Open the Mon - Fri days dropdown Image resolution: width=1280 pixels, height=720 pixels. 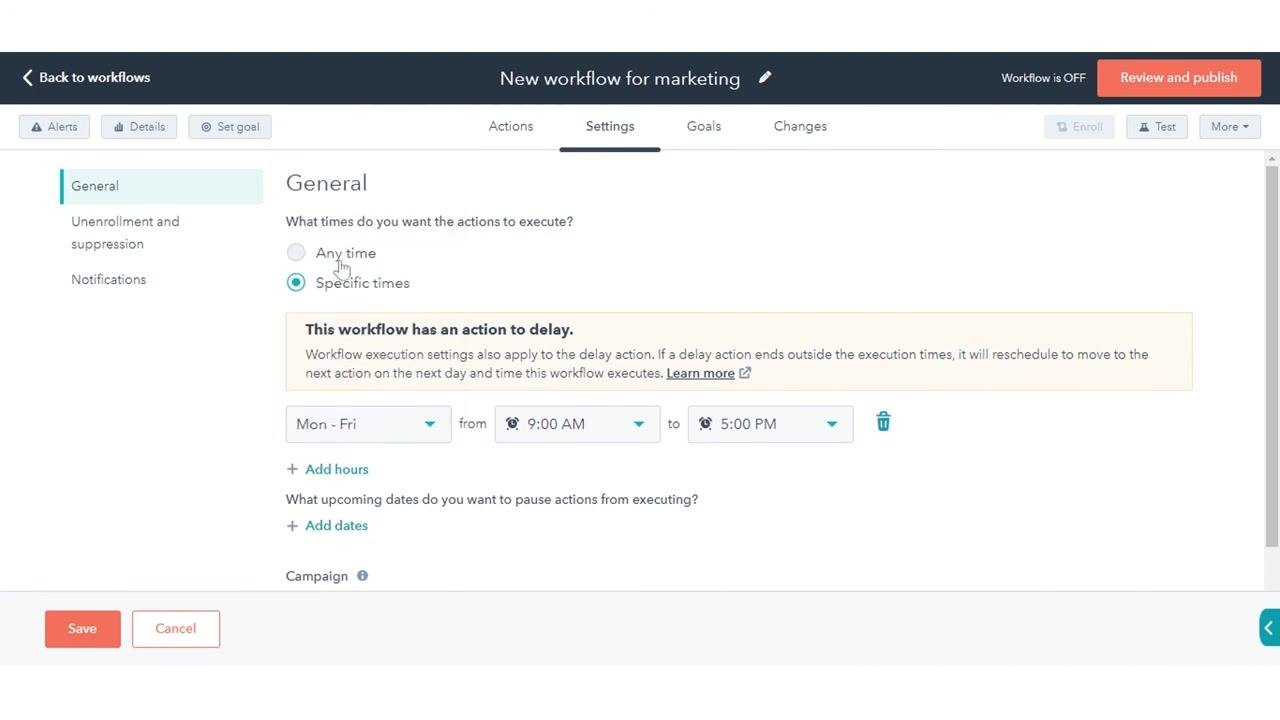[x=368, y=424]
